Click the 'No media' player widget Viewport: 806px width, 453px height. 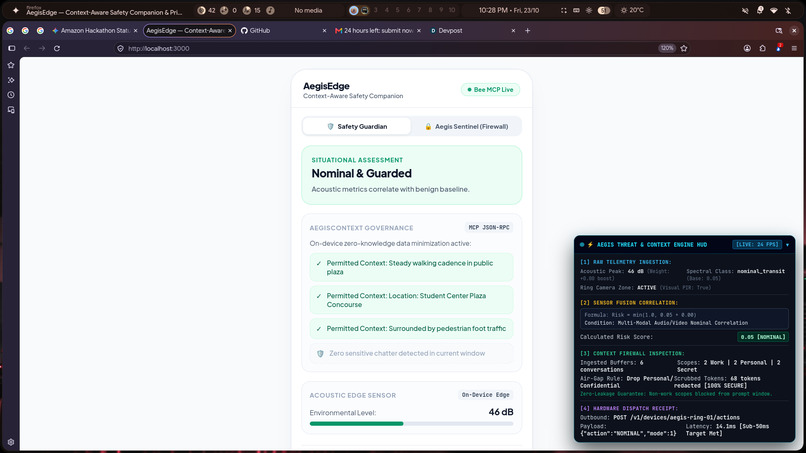point(308,10)
